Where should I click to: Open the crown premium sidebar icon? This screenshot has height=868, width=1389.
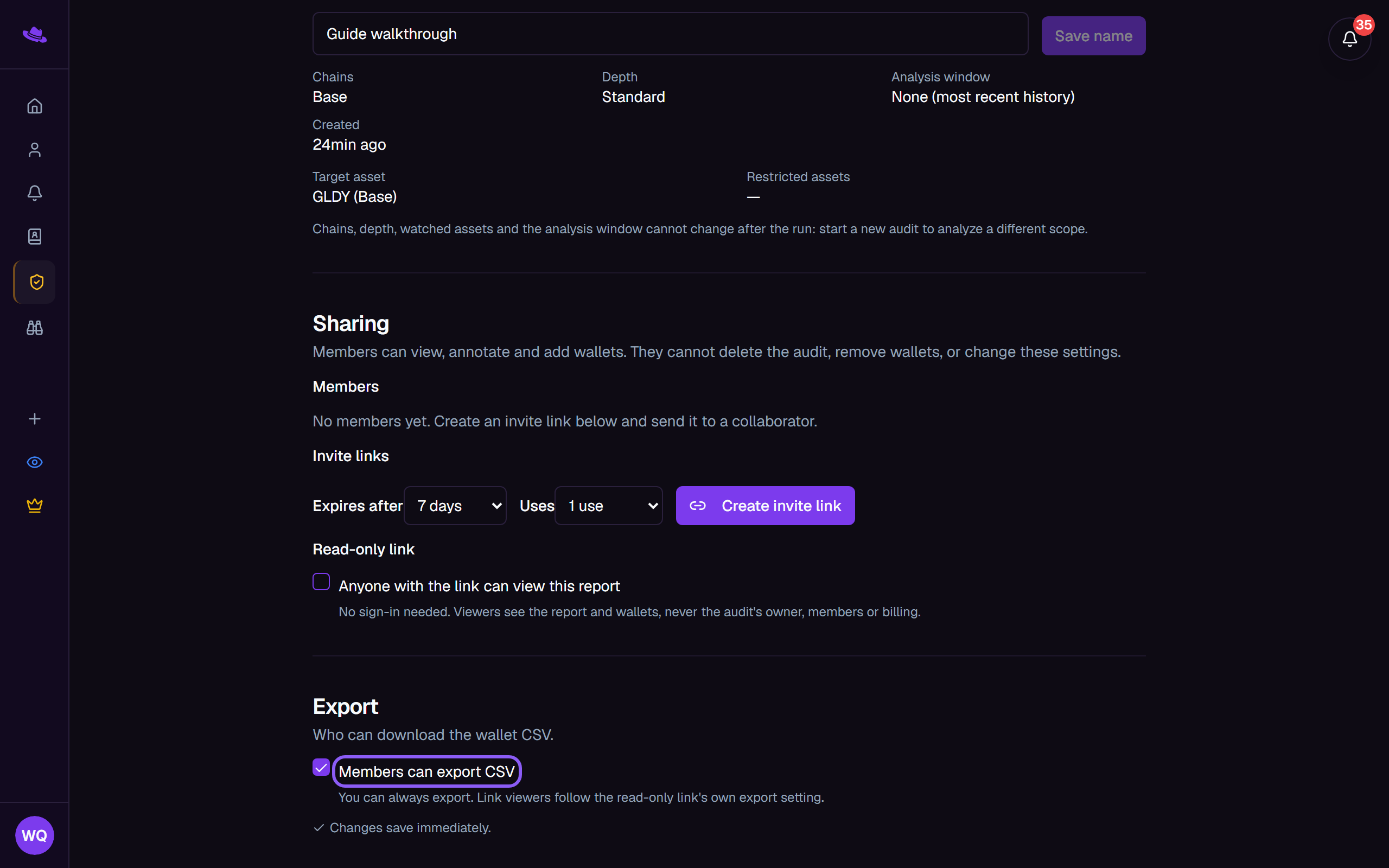pos(34,505)
